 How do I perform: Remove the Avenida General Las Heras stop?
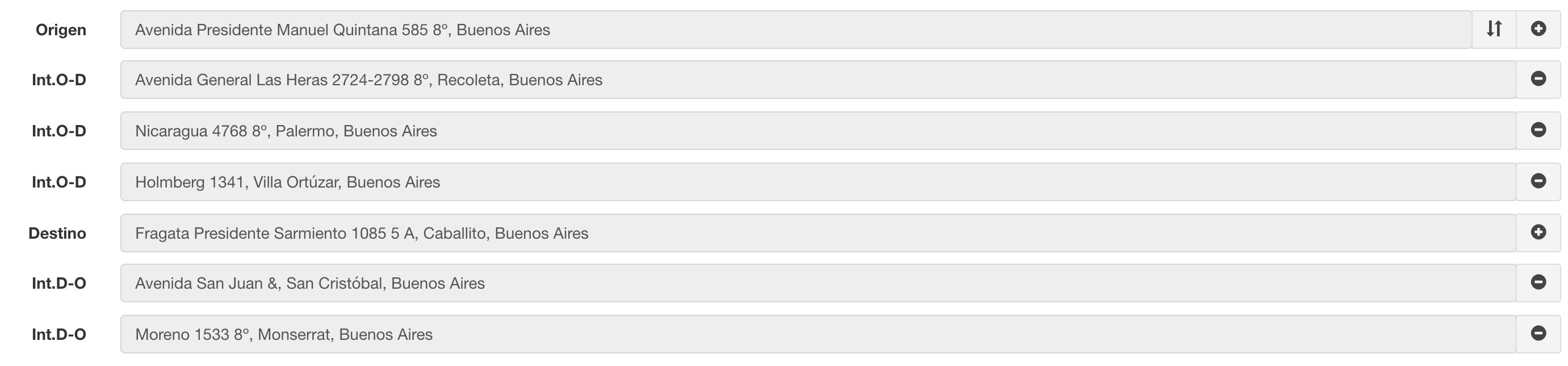pyautogui.click(x=1538, y=79)
